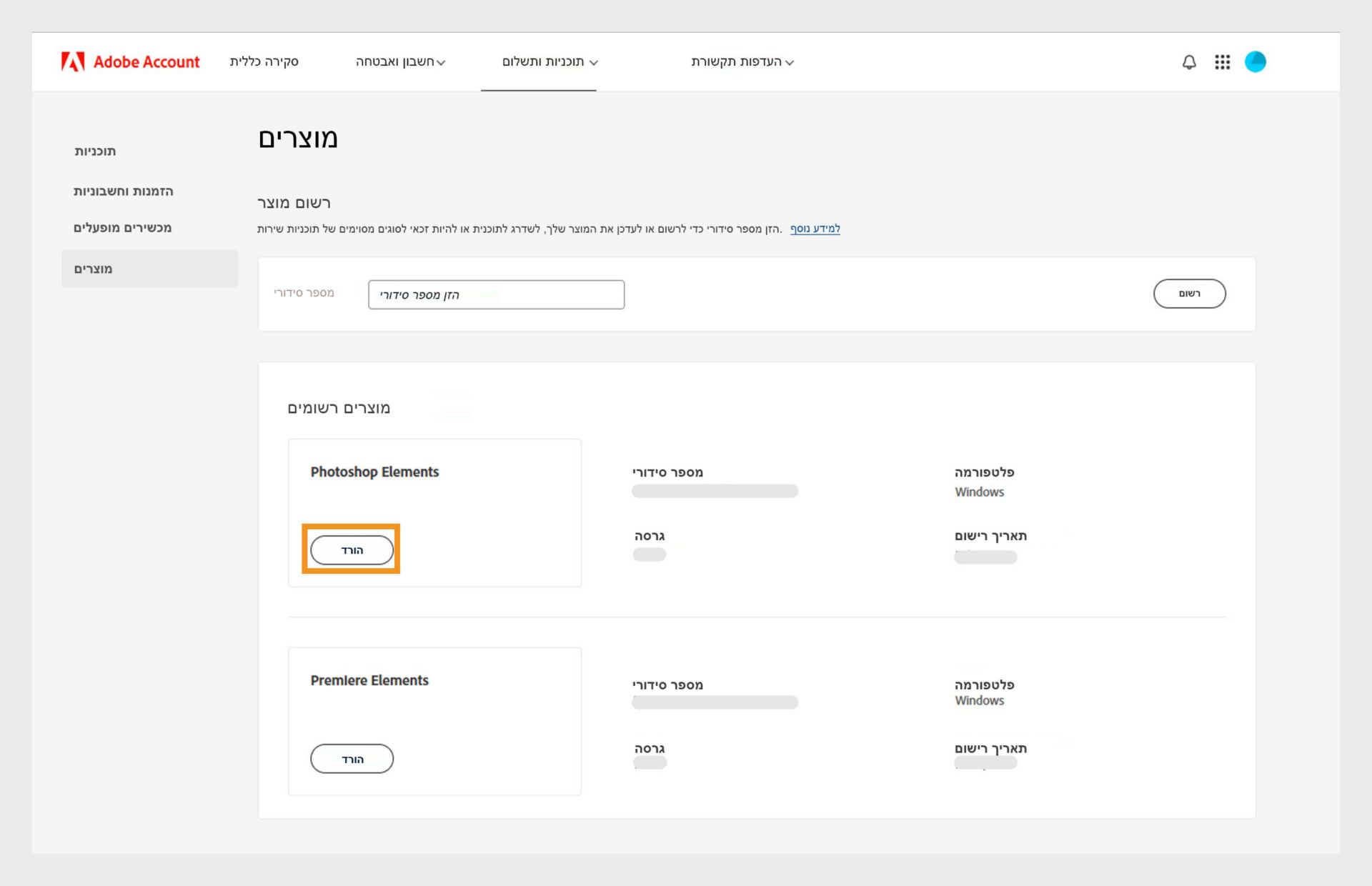Select תוכניות in the sidebar
Image resolution: width=1372 pixels, height=886 pixels.
[x=96, y=151]
